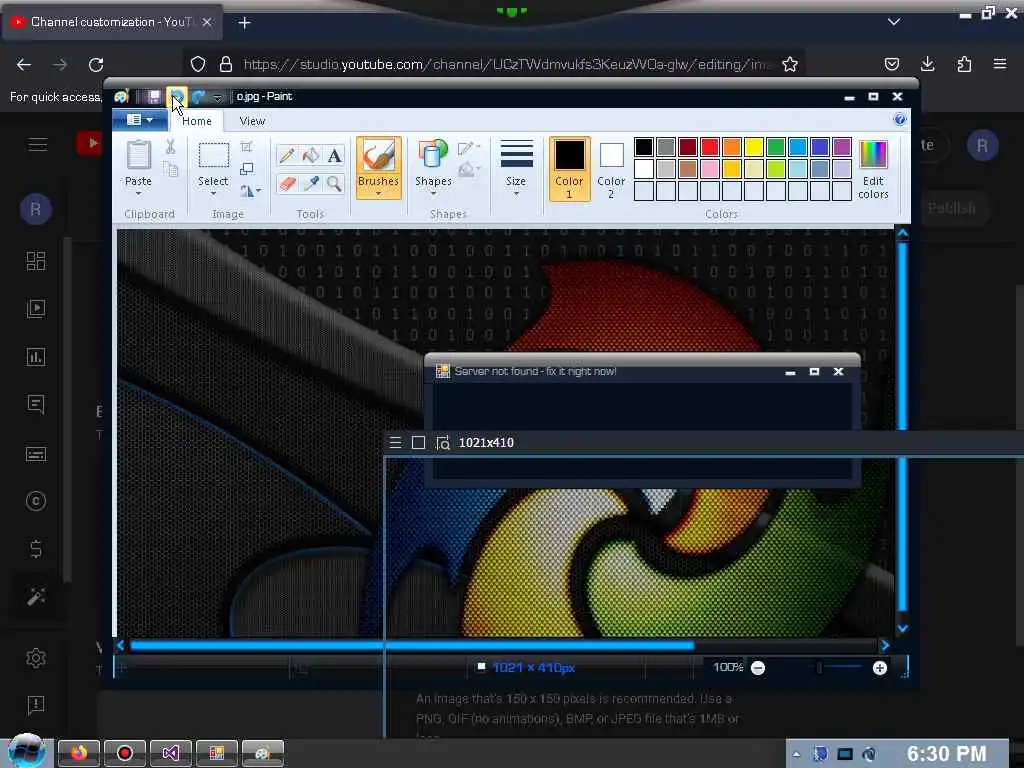
Task: Click the Save icon in Paint title bar
Action: [x=153, y=97]
